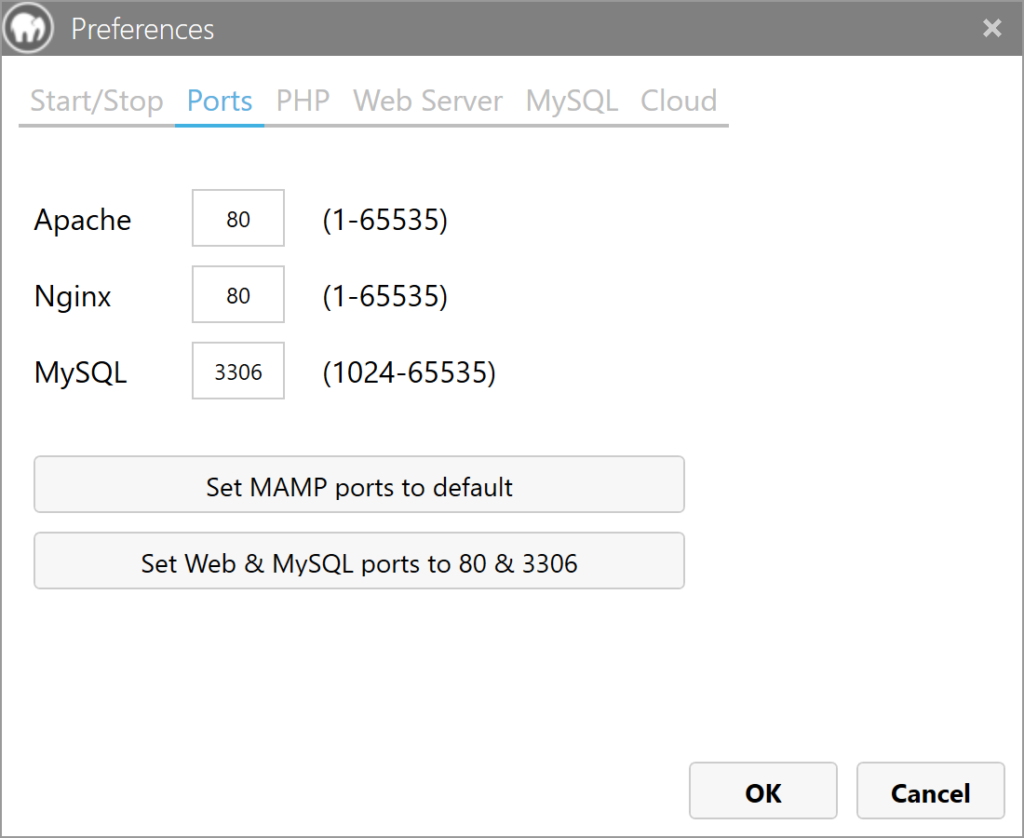Image resolution: width=1024 pixels, height=838 pixels.
Task: Close the Preferences dialog with the X
Action: 991,28
